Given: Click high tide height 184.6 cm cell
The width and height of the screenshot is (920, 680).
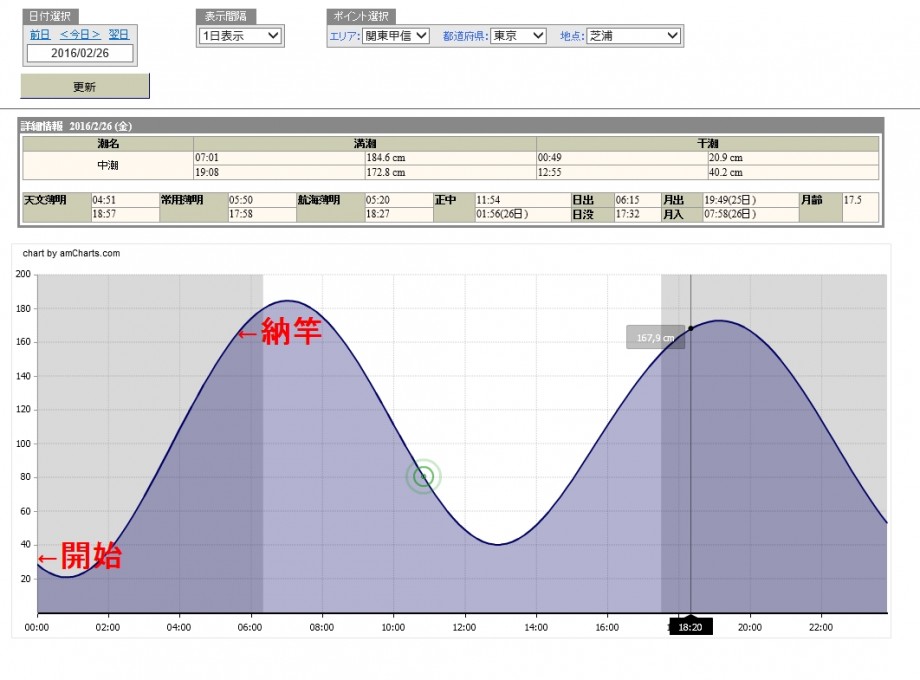Looking at the screenshot, I should click(451, 157).
